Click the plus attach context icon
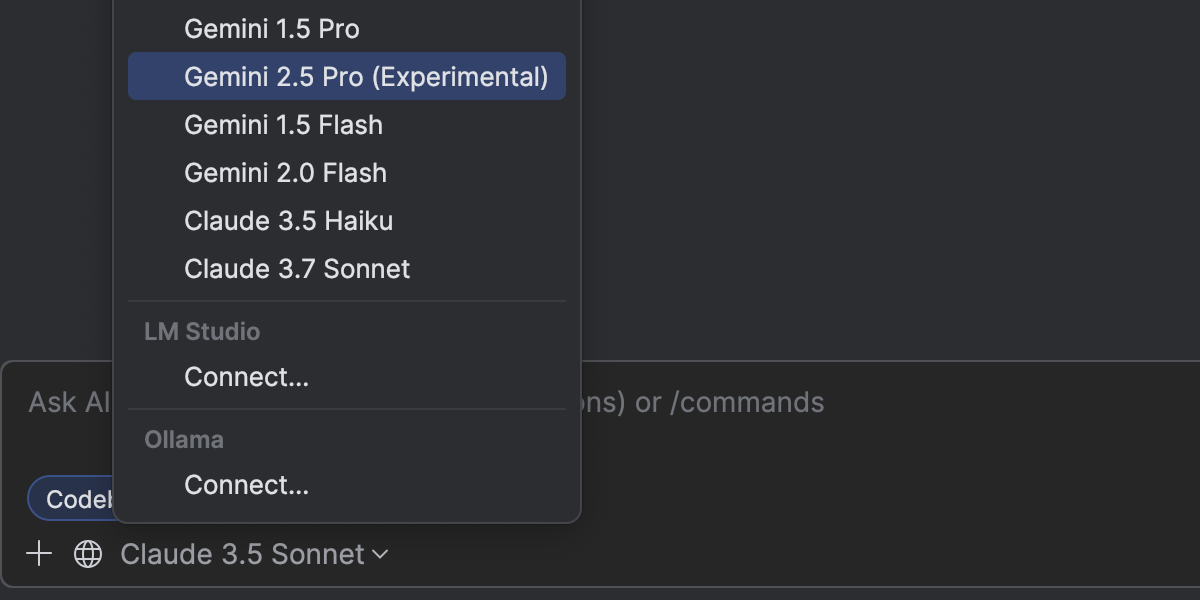The width and height of the screenshot is (1200, 600). pos(38,554)
